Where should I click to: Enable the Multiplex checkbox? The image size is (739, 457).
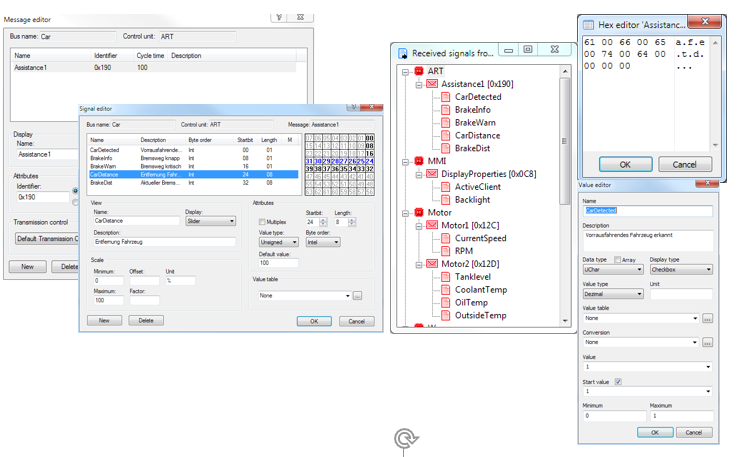tap(263, 222)
